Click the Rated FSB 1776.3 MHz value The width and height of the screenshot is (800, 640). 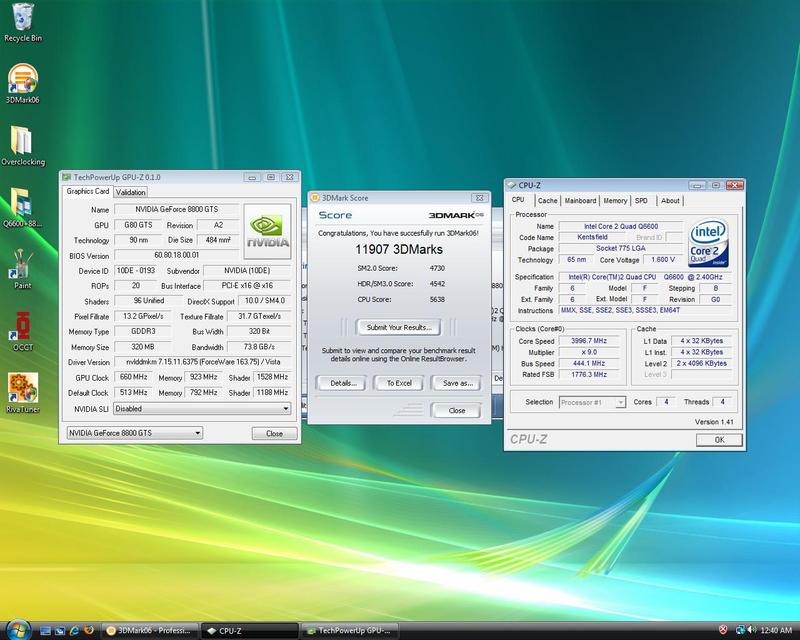tap(589, 374)
